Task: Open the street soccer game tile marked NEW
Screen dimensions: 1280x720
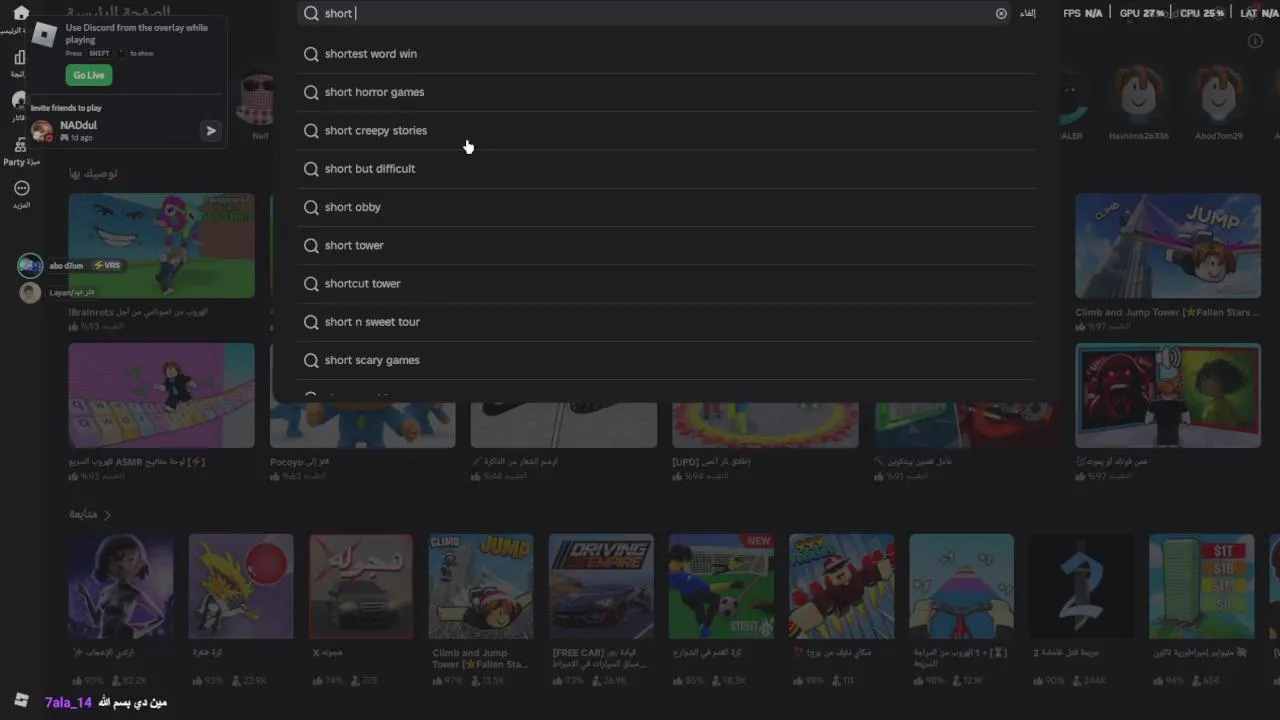Action: pos(721,586)
